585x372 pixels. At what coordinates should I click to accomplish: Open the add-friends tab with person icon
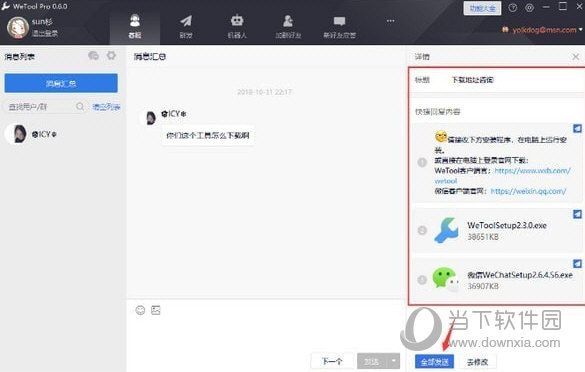(288, 26)
